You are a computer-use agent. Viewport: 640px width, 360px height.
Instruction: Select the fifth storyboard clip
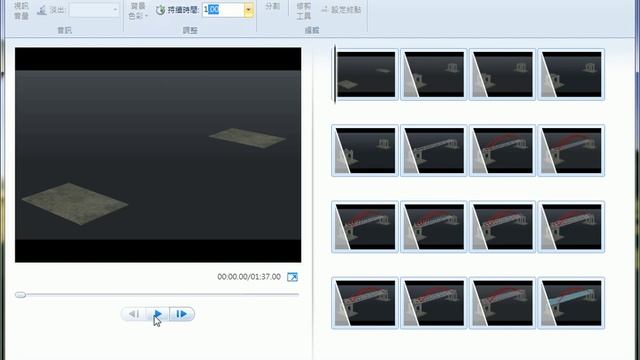click(365, 151)
